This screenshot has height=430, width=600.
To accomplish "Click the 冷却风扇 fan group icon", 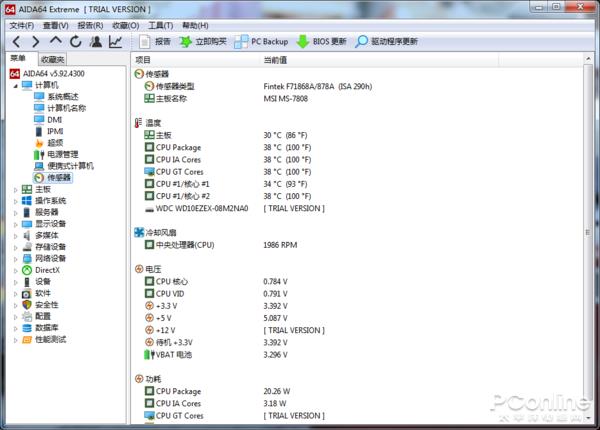I will 139,232.
